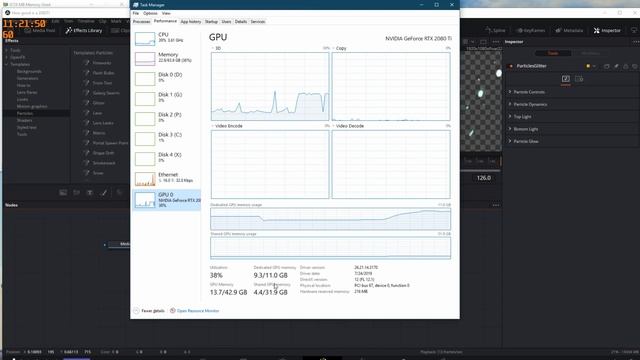Select GPU 0 performance item
The width and height of the screenshot is (640, 360).
pos(167,200)
